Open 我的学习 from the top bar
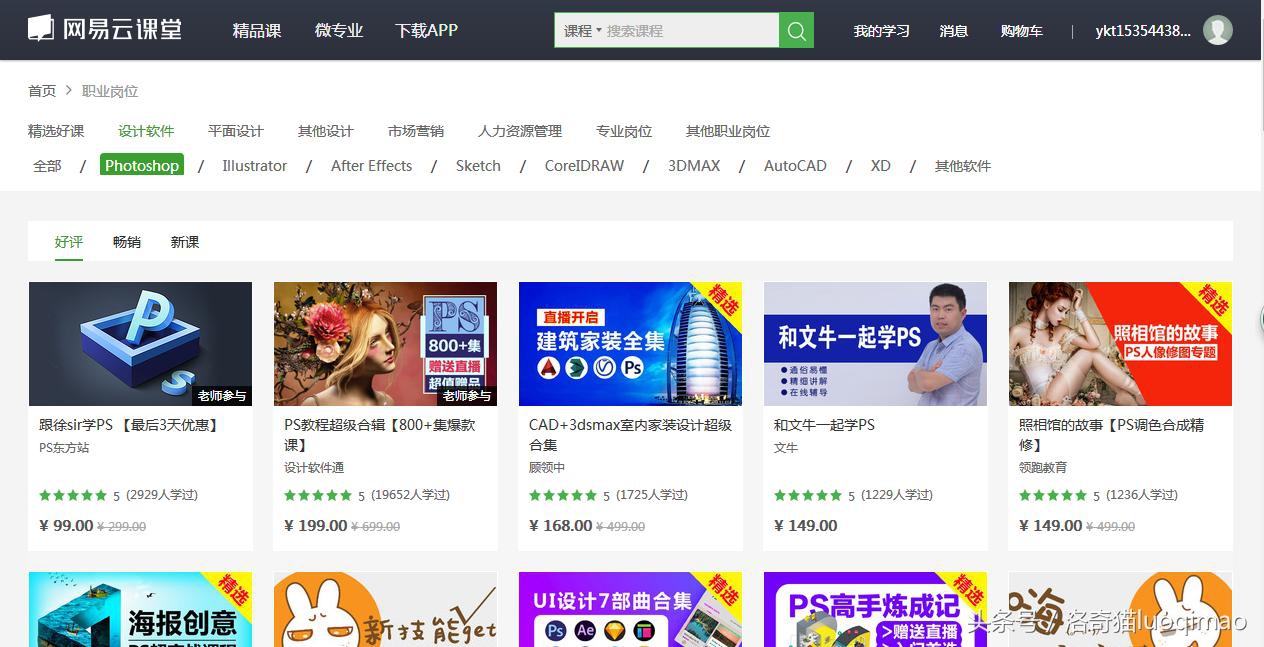1264x647 pixels. point(881,30)
